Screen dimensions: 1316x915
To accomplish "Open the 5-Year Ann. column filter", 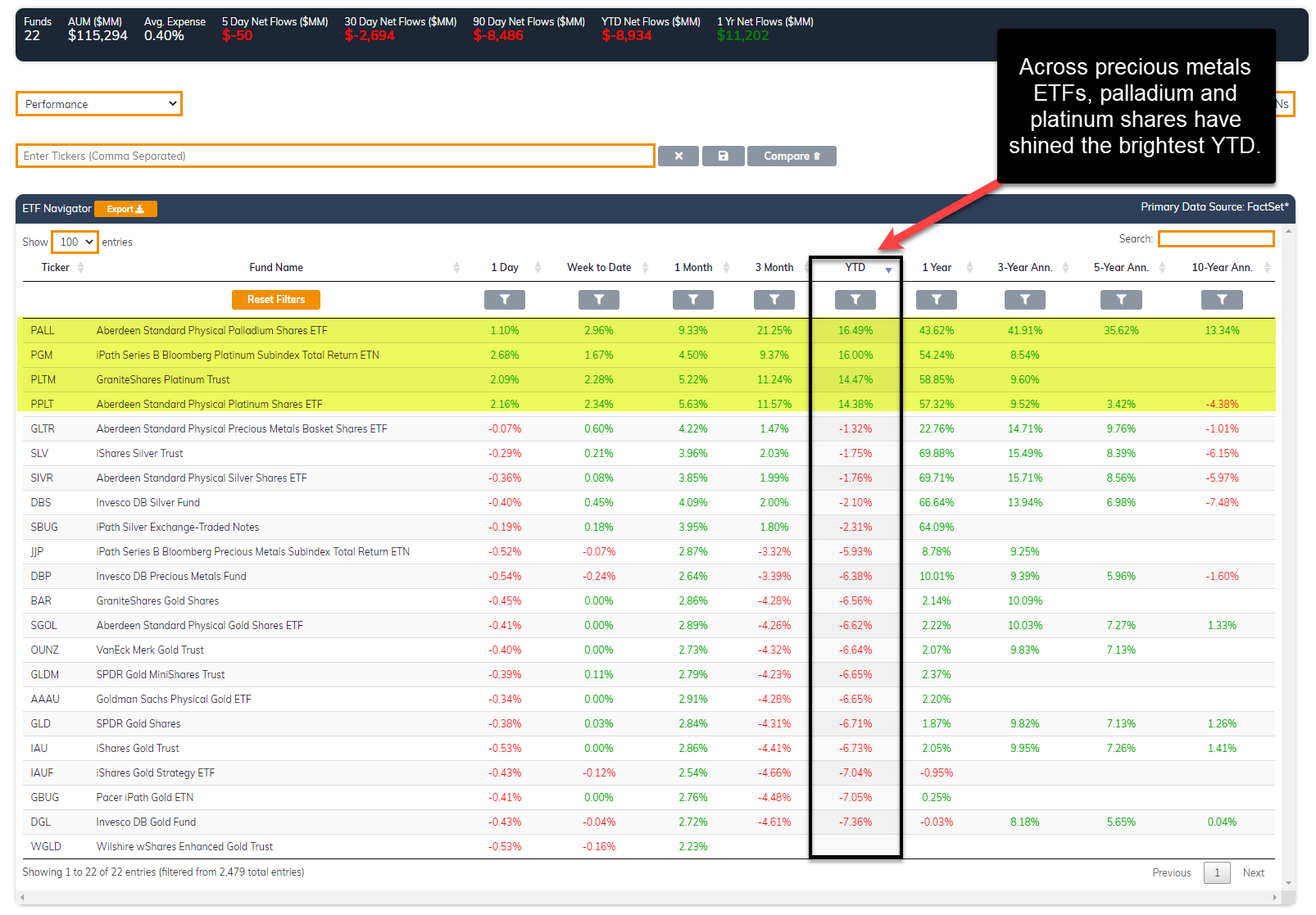I will point(1122,300).
